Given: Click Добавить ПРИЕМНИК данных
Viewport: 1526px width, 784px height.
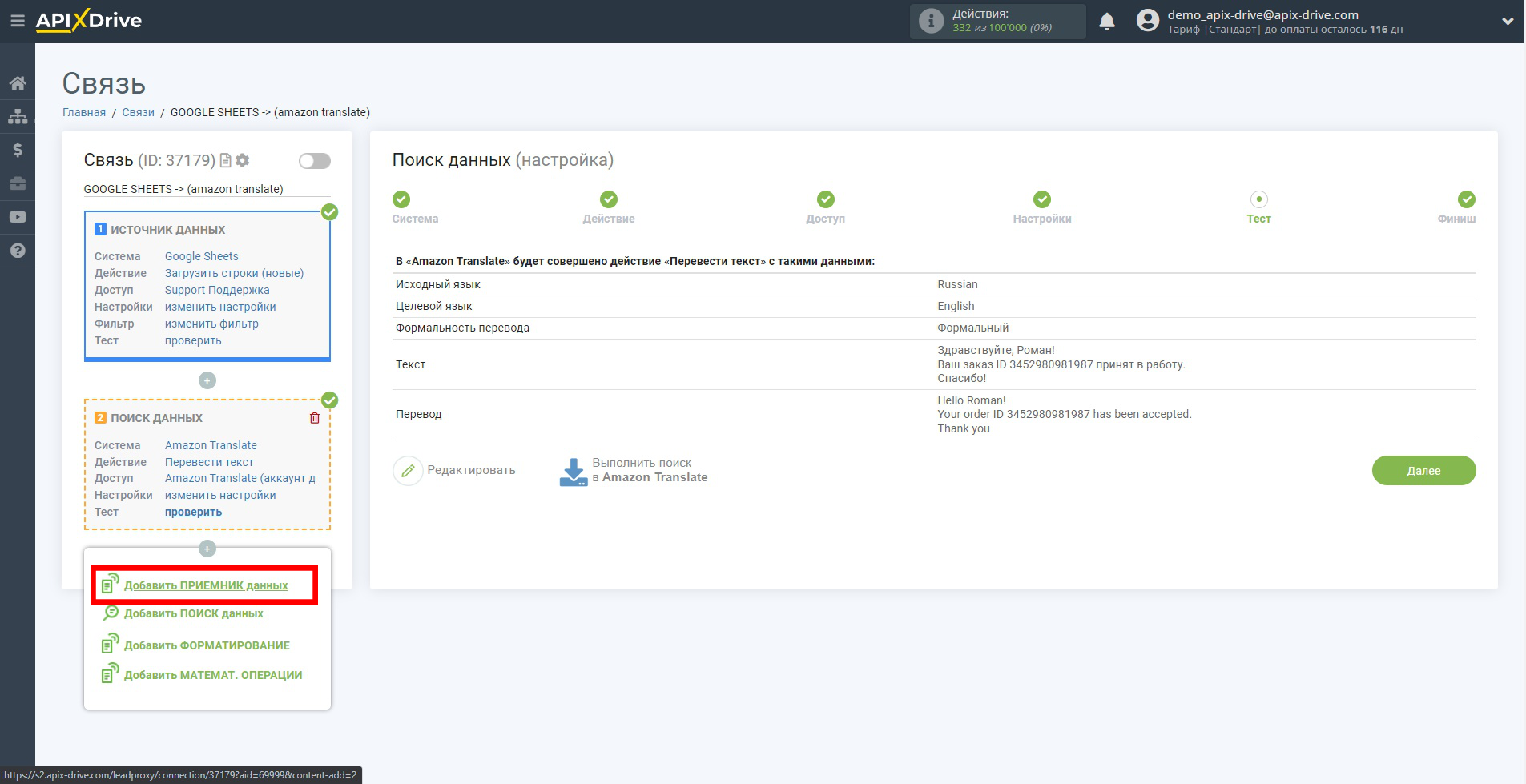Looking at the screenshot, I should click(x=206, y=585).
